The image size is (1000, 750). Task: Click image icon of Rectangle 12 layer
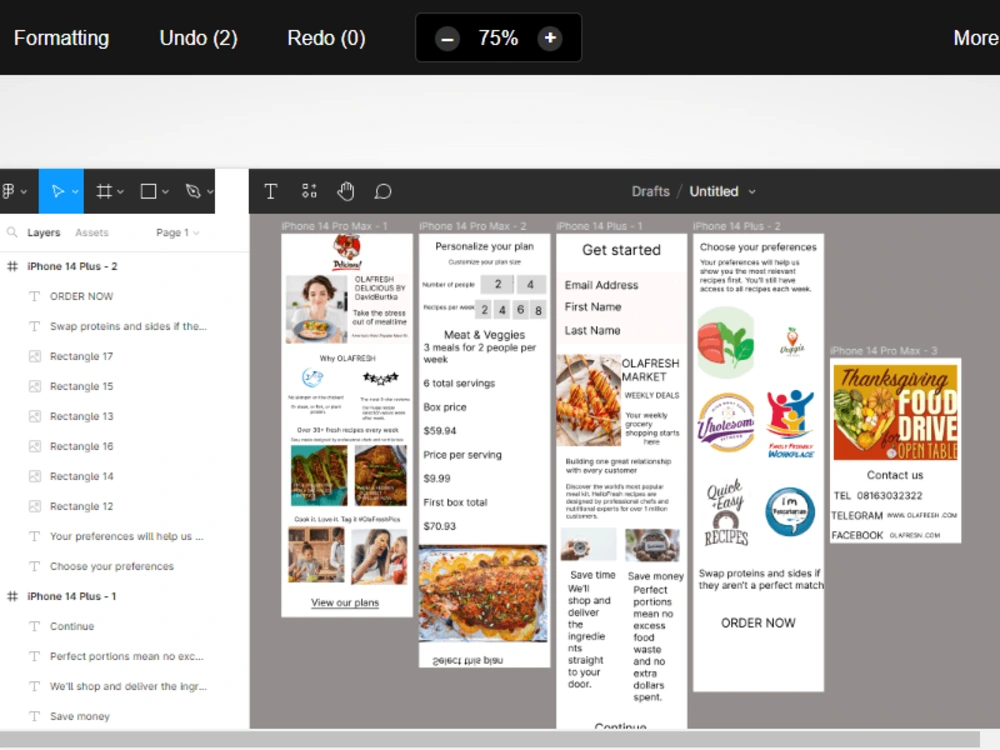coord(34,506)
